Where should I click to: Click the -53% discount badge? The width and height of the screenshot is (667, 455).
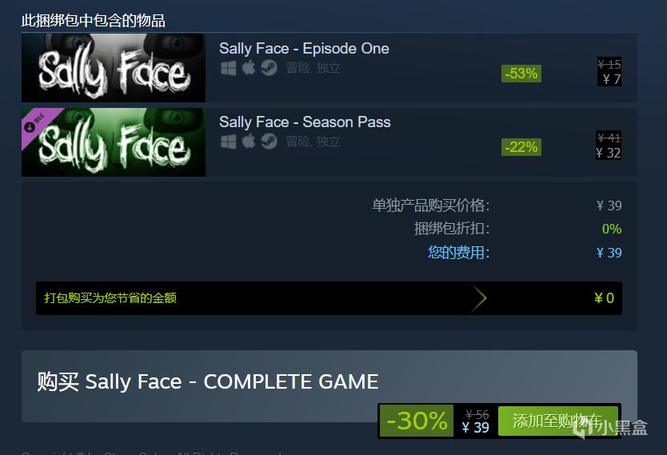(521, 74)
